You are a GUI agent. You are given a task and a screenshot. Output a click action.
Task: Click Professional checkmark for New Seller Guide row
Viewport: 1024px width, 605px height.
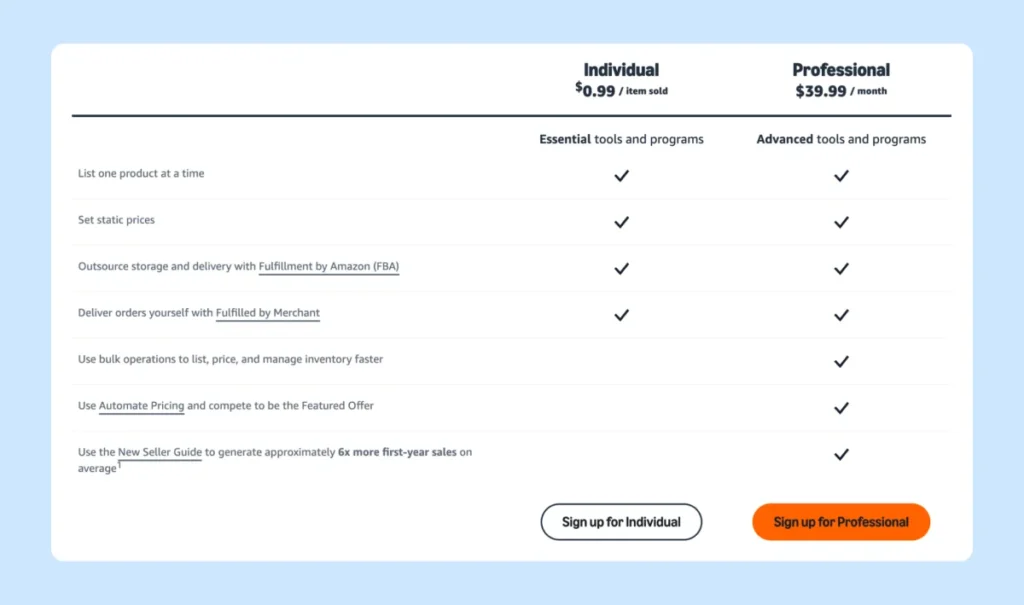coord(841,454)
